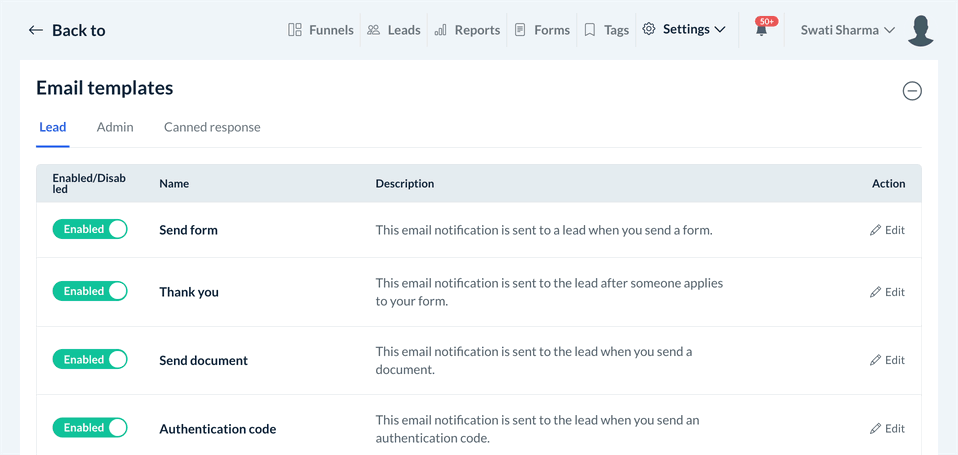958x455 pixels.
Task: Open the Forms page
Action: (542, 30)
